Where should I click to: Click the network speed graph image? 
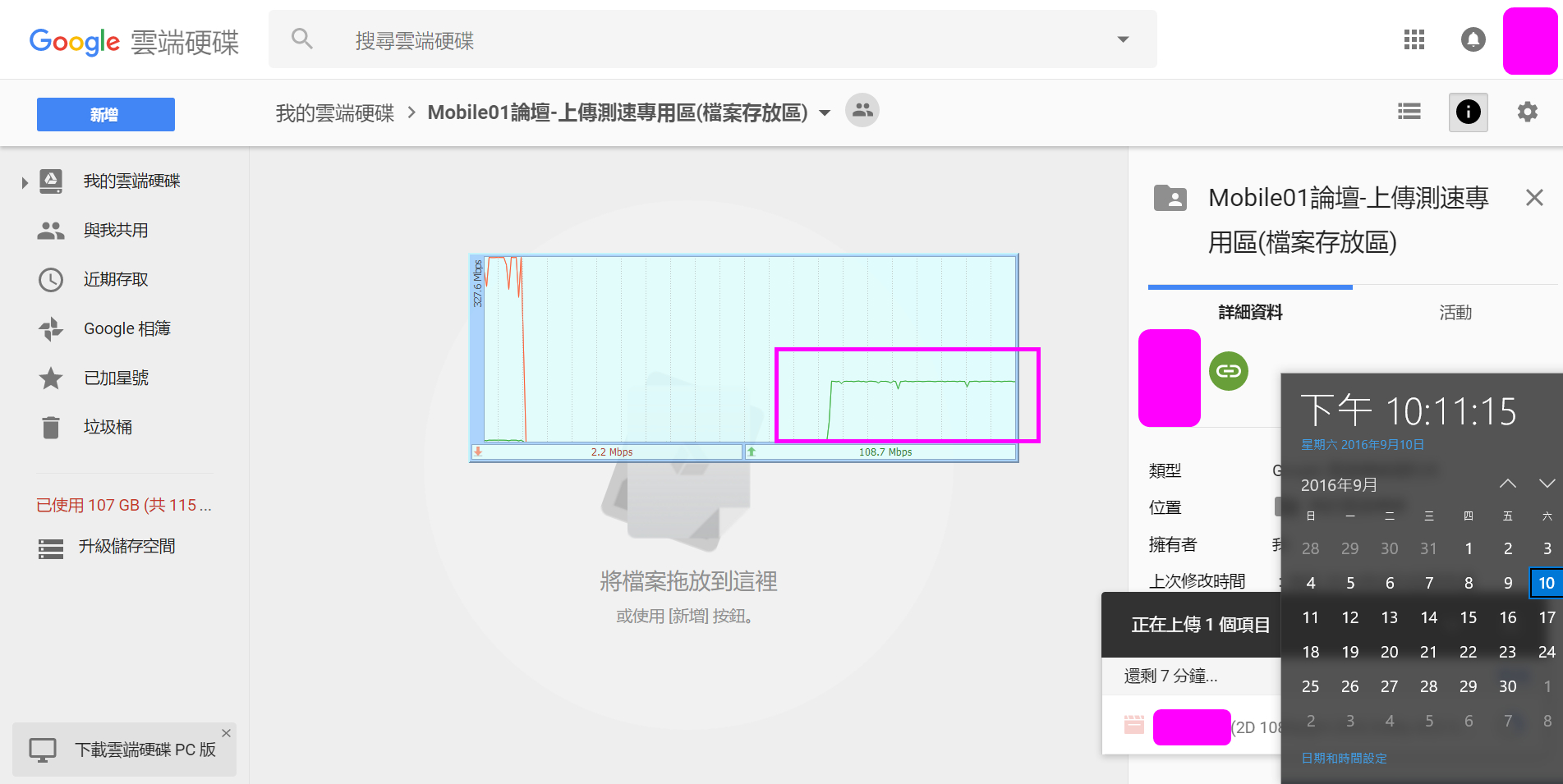pyautogui.click(x=744, y=358)
